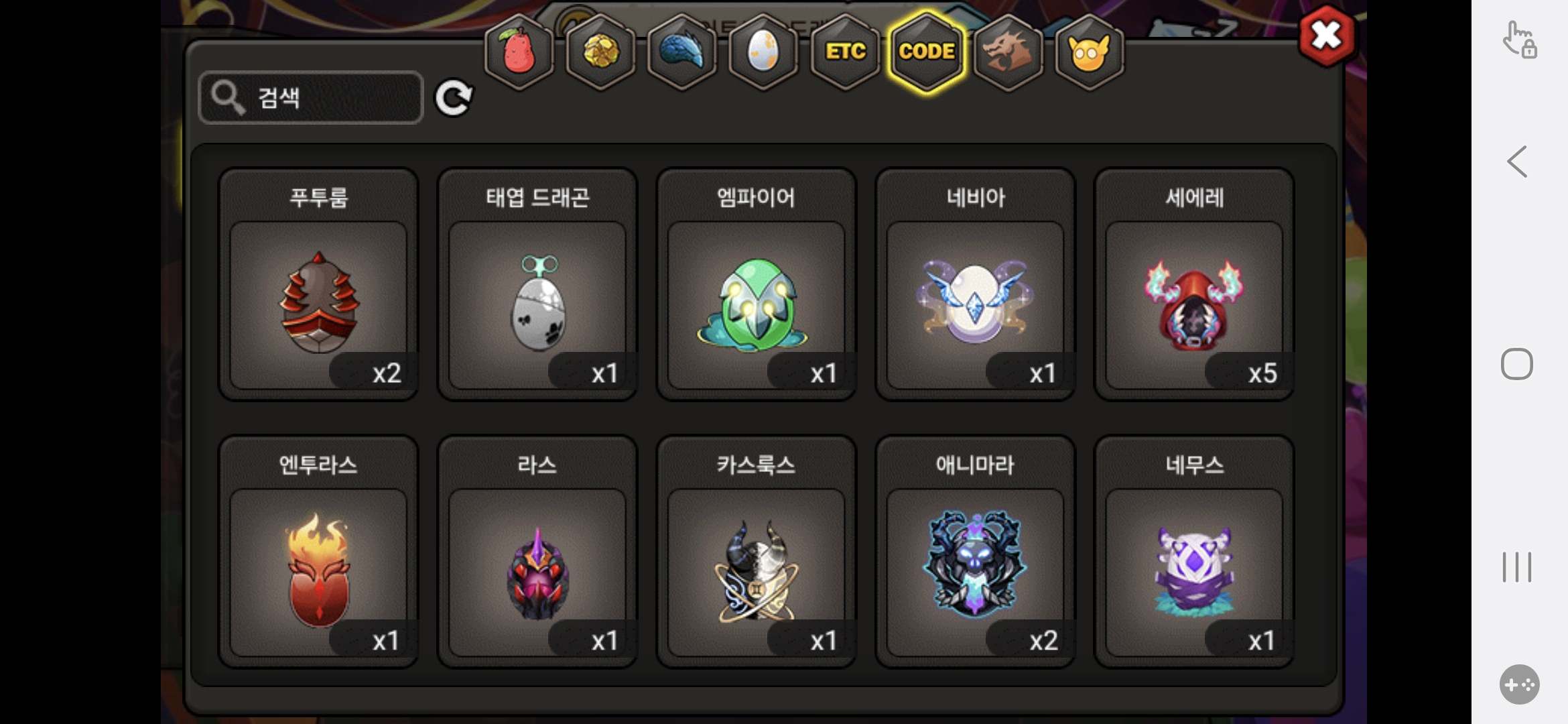
Task: Select the gold nugget category tab
Action: tap(600, 52)
